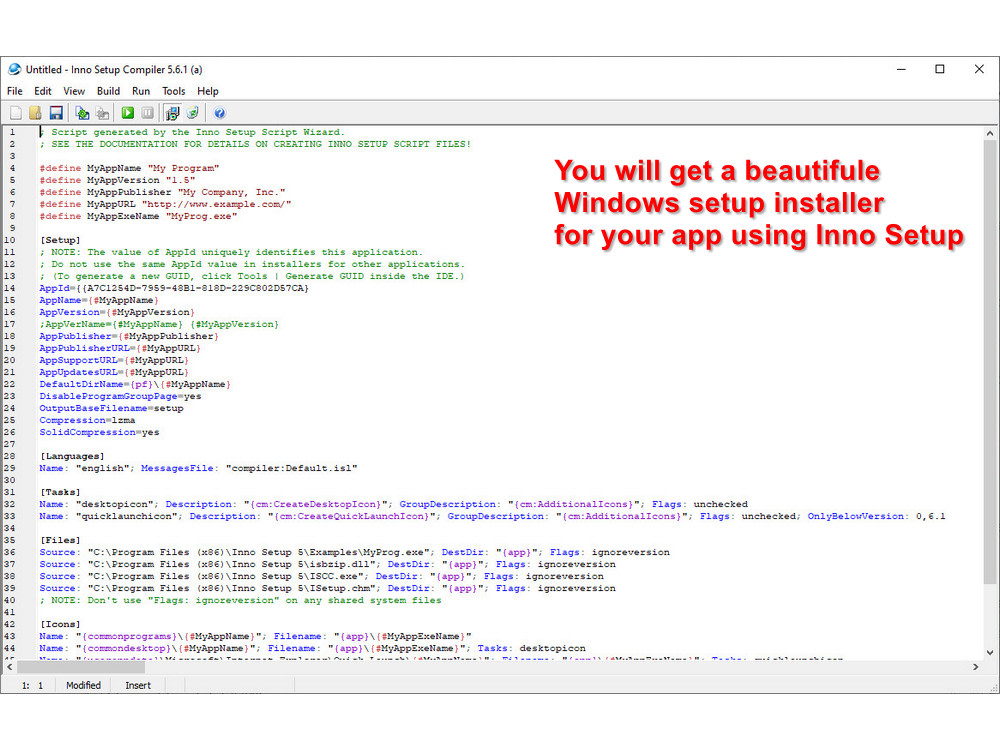
Task: Open the View menu
Action: pyautogui.click(x=74, y=91)
